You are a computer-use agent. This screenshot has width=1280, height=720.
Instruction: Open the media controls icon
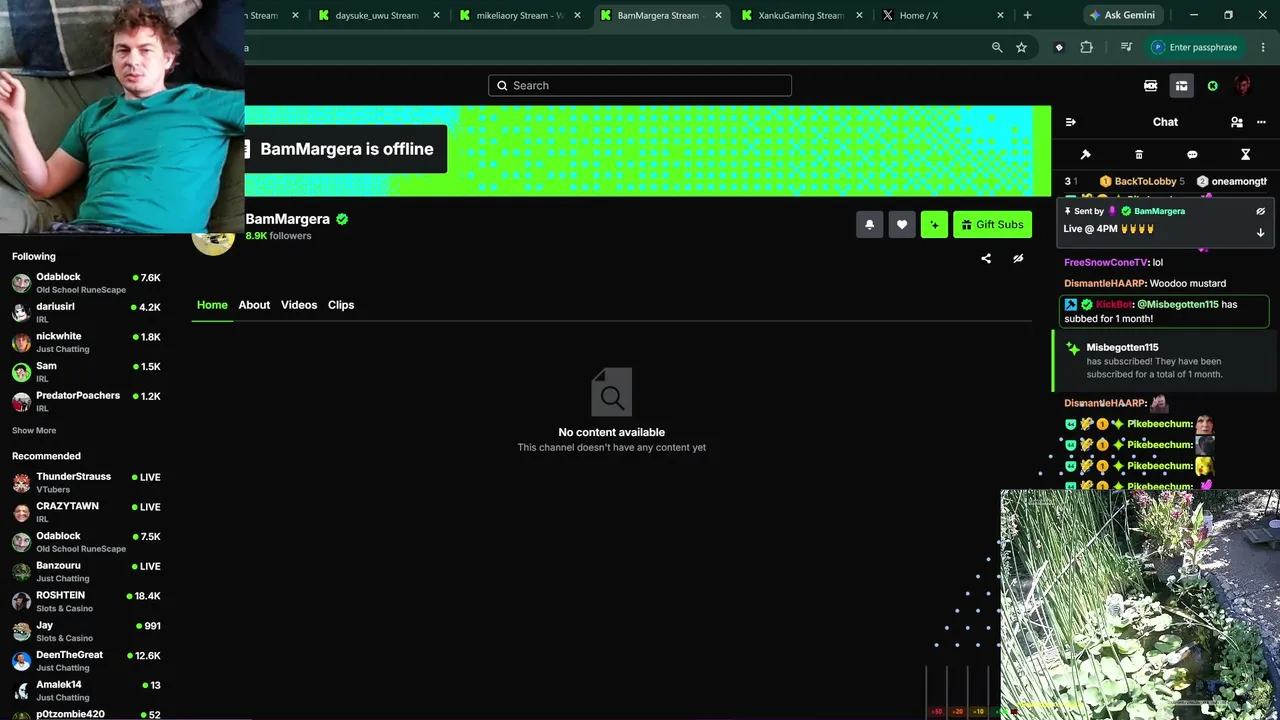(x=1126, y=47)
